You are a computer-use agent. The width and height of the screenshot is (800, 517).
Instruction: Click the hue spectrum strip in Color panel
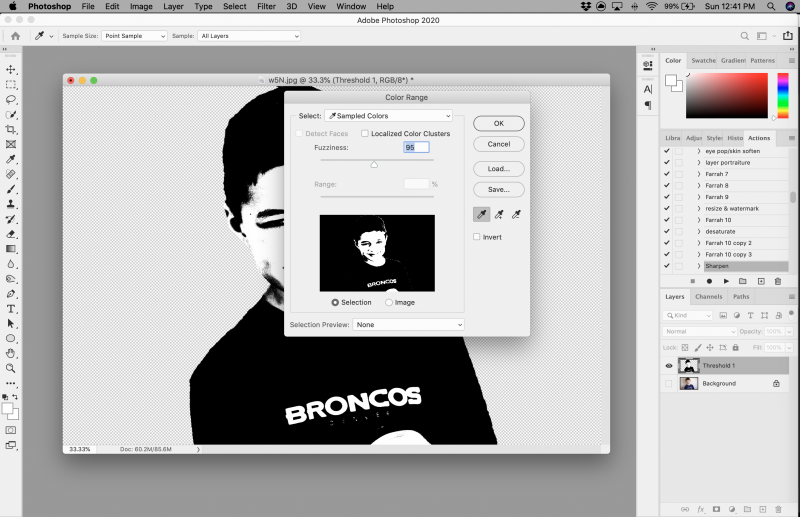783,95
